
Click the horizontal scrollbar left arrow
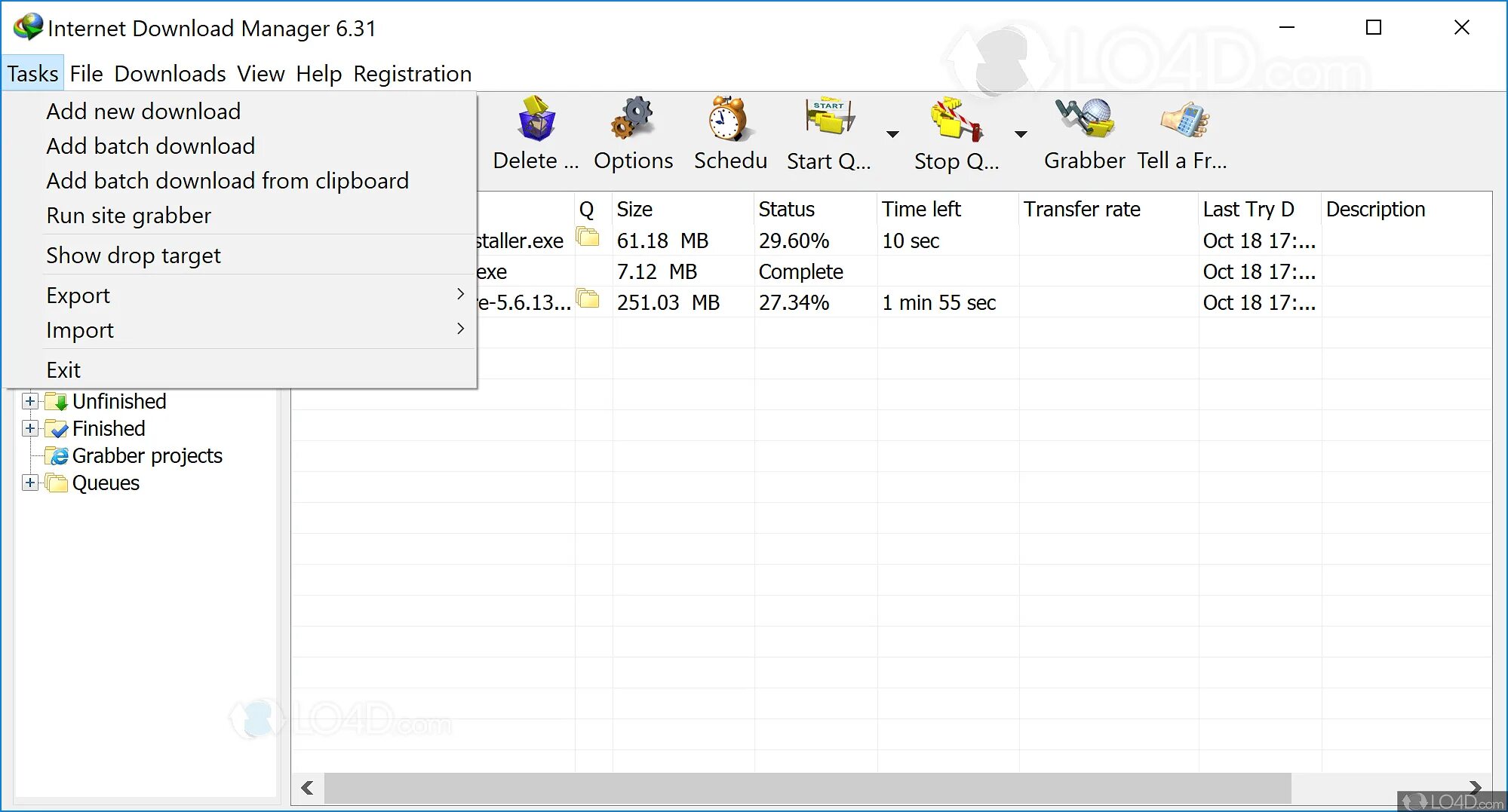tap(307, 788)
